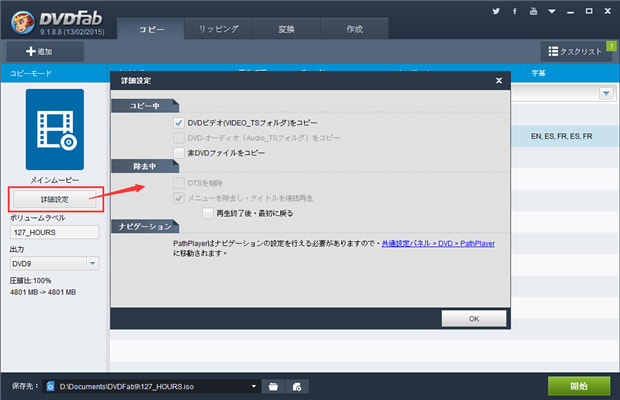620x400 pixels.
Task: Click the save path D:\Documents\DVDFab9\127_HOURS.iso field
Action: (152, 386)
